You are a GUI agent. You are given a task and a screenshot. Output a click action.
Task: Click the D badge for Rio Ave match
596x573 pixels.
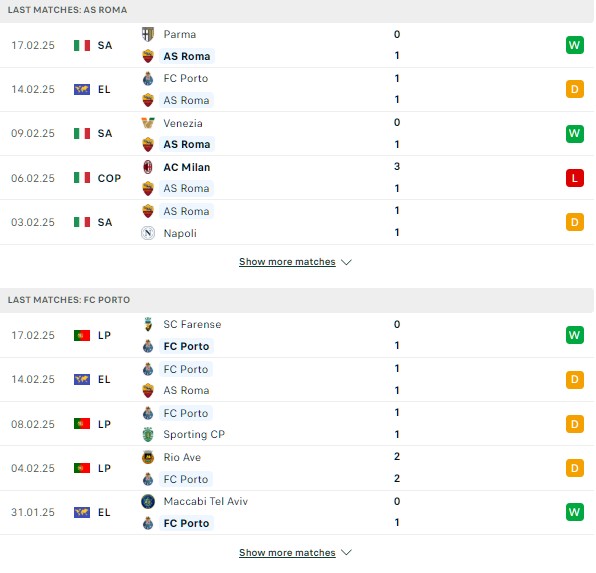pos(575,468)
